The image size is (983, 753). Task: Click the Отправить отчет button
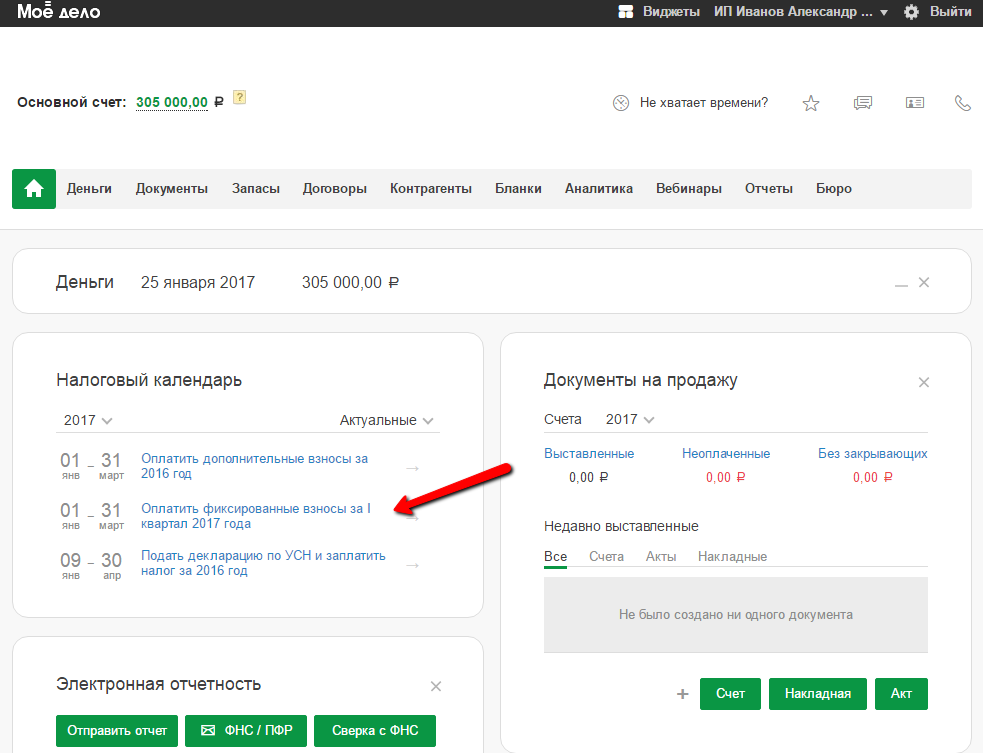[x=117, y=731]
